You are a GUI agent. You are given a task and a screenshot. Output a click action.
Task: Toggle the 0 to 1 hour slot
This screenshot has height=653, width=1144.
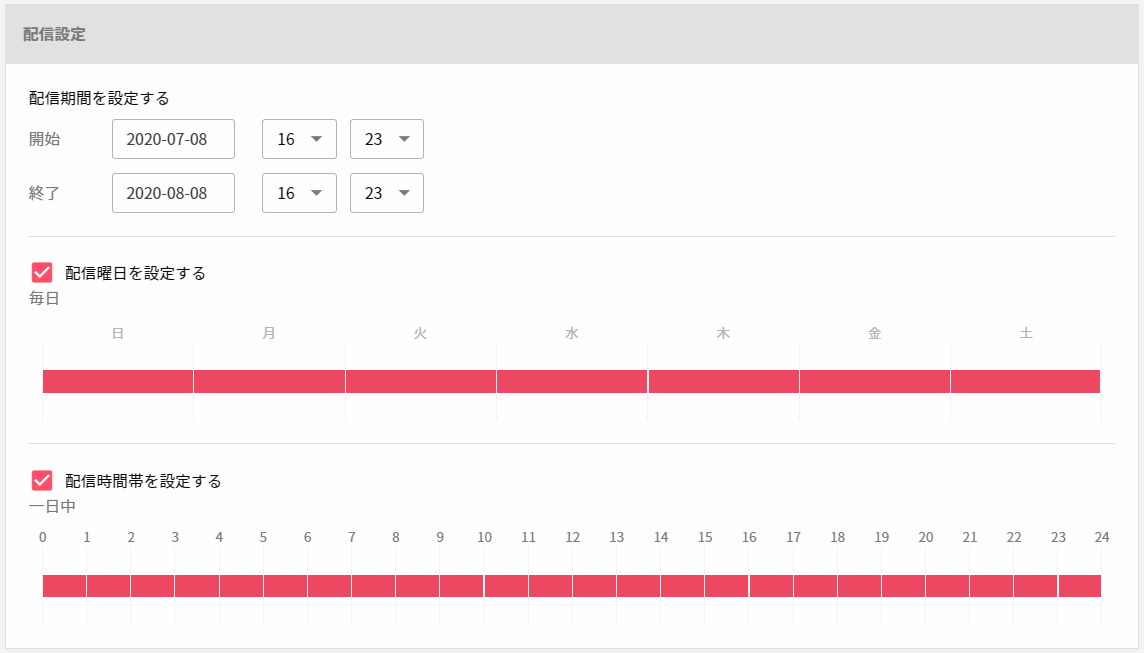pos(64,586)
